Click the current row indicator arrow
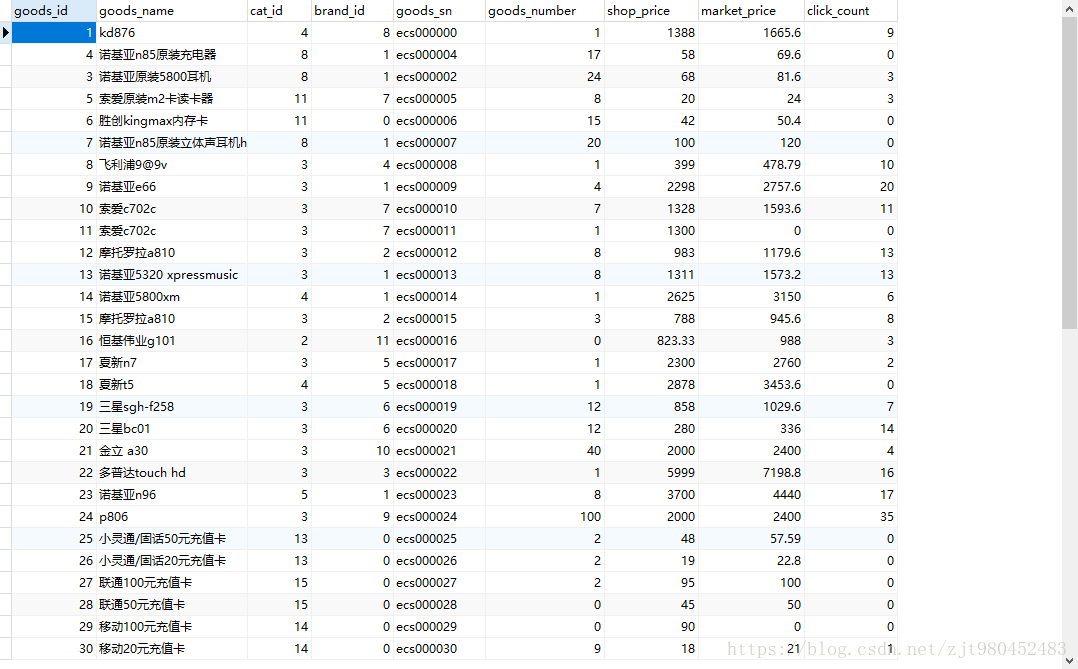 pos(6,32)
